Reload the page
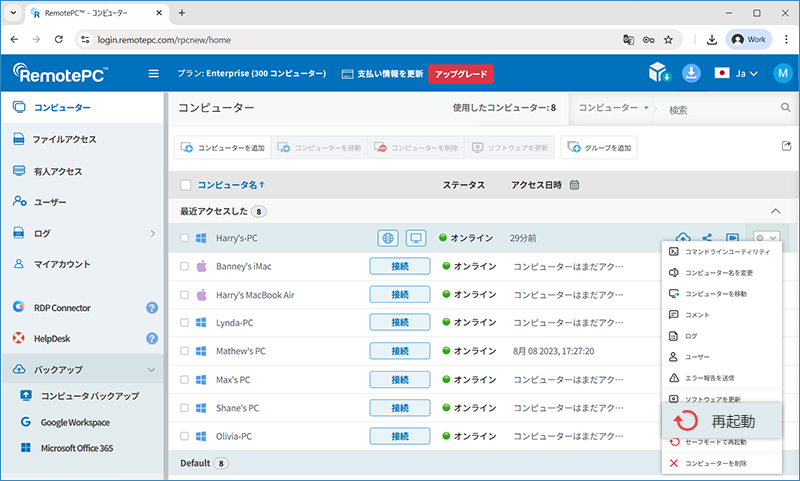 tap(59, 39)
